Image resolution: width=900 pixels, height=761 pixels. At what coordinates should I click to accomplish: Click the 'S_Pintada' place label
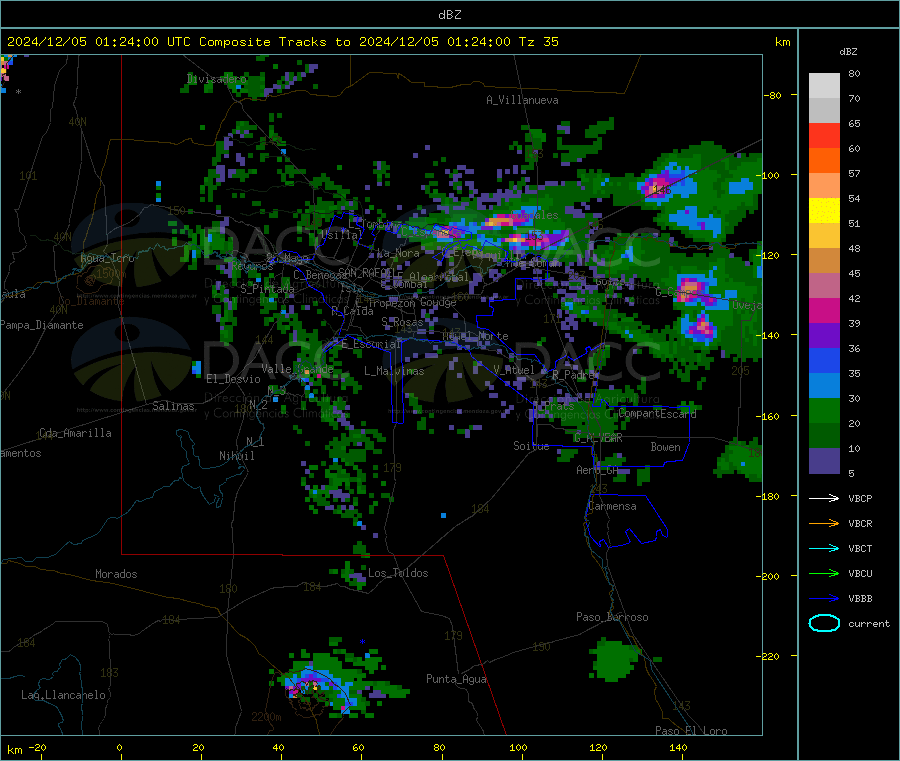tap(267, 289)
